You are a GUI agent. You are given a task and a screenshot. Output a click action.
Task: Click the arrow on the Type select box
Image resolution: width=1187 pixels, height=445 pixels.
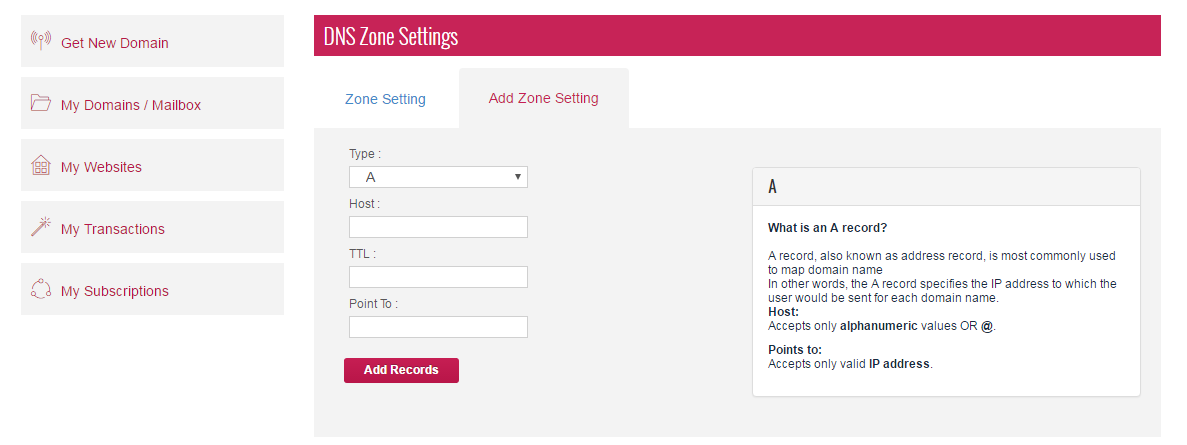coord(518,177)
